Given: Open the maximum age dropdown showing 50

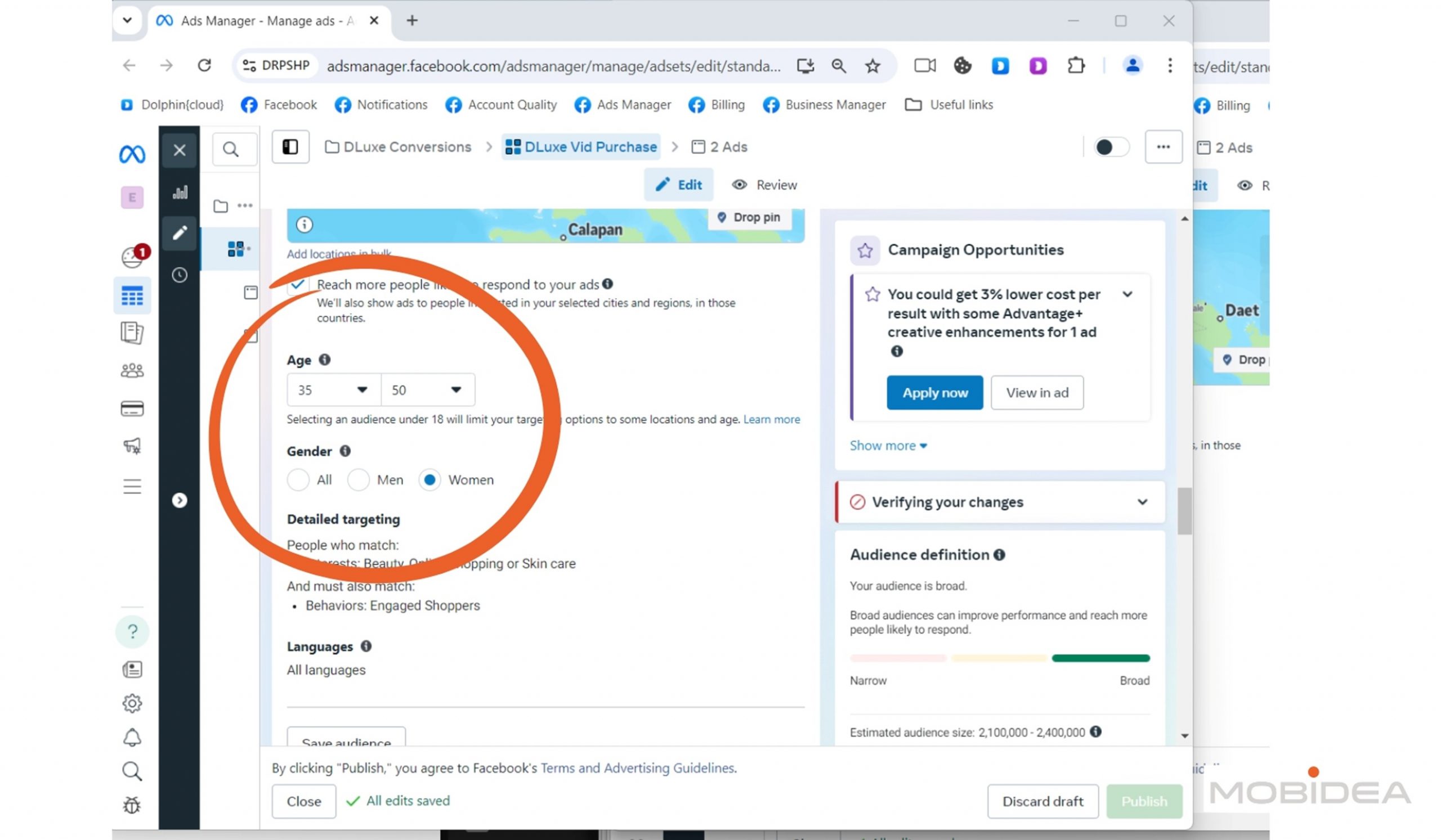Looking at the screenshot, I should pos(428,390).
